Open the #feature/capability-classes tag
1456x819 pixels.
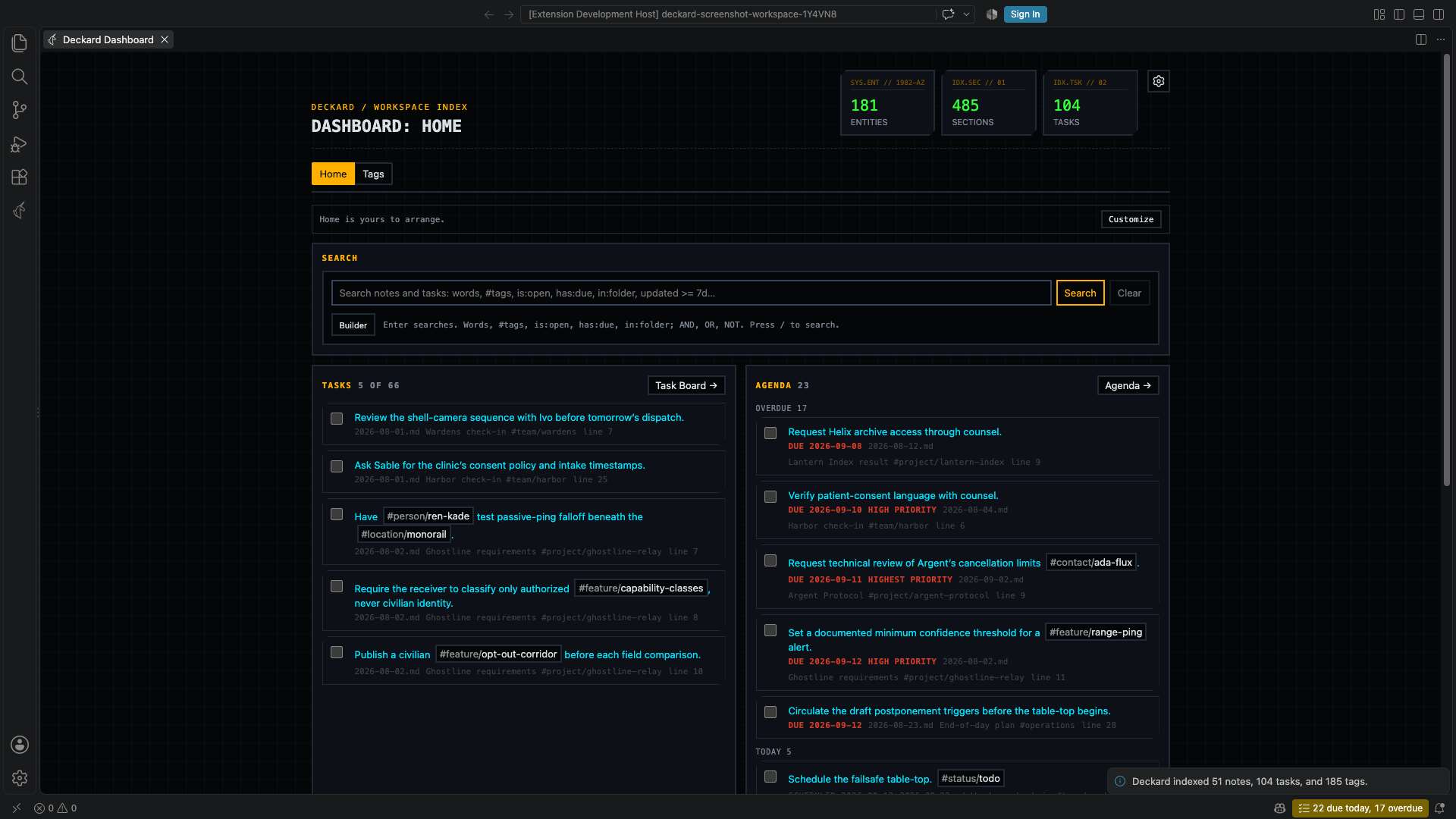click(641, 588)
